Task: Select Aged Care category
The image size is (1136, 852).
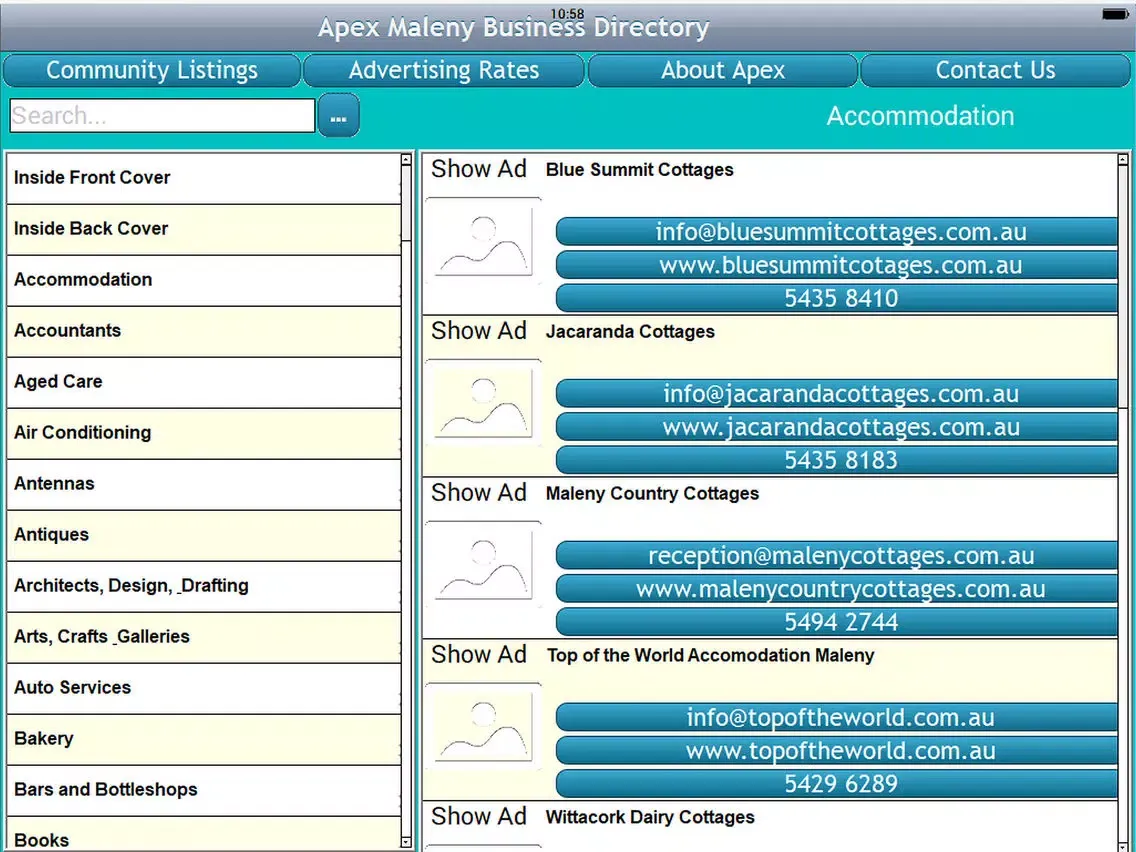Action: pyautogui.click(x=204, y=383)
